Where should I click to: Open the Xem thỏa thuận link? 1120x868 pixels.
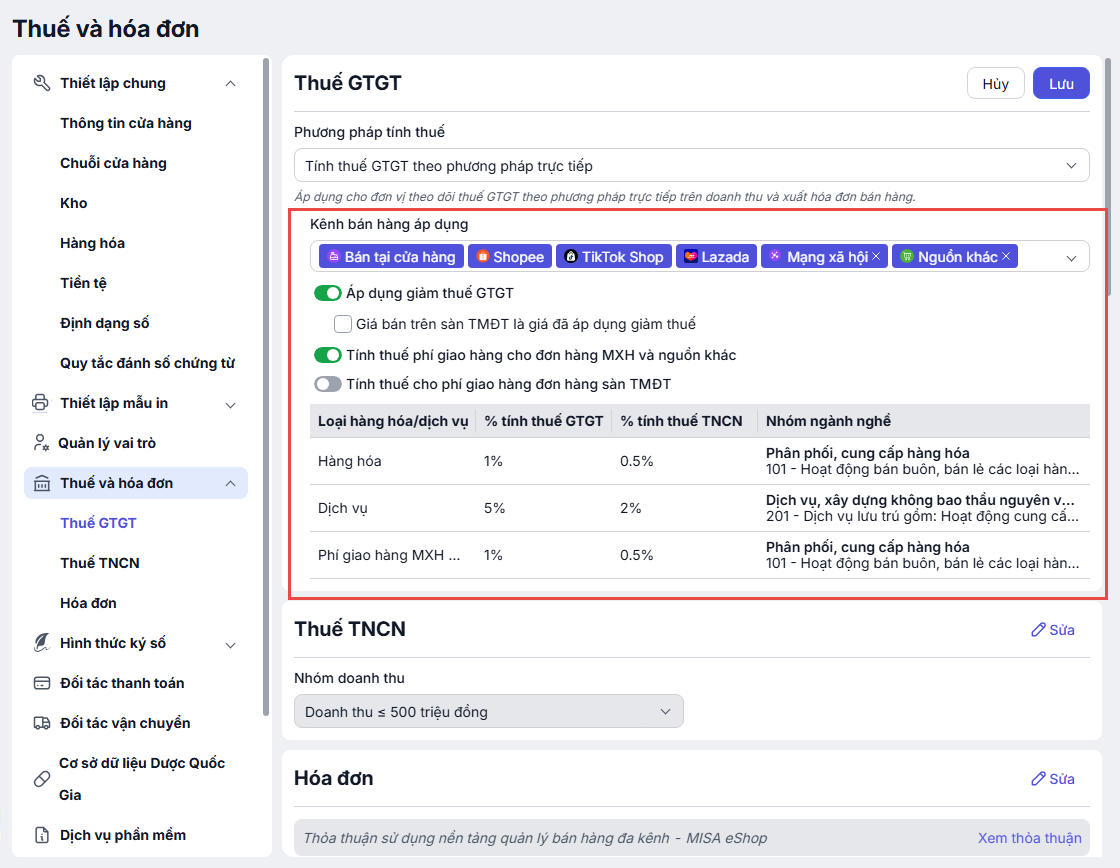[x=1029, y=838]
